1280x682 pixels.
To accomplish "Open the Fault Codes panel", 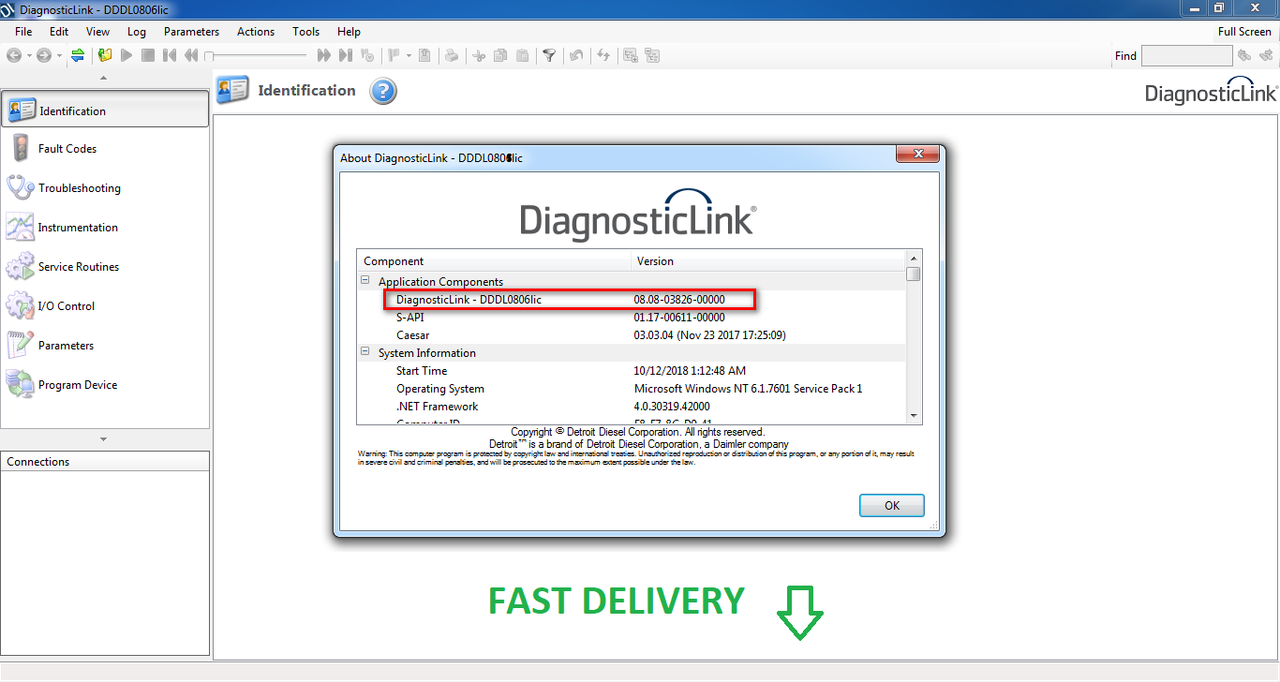I will 105,149.
